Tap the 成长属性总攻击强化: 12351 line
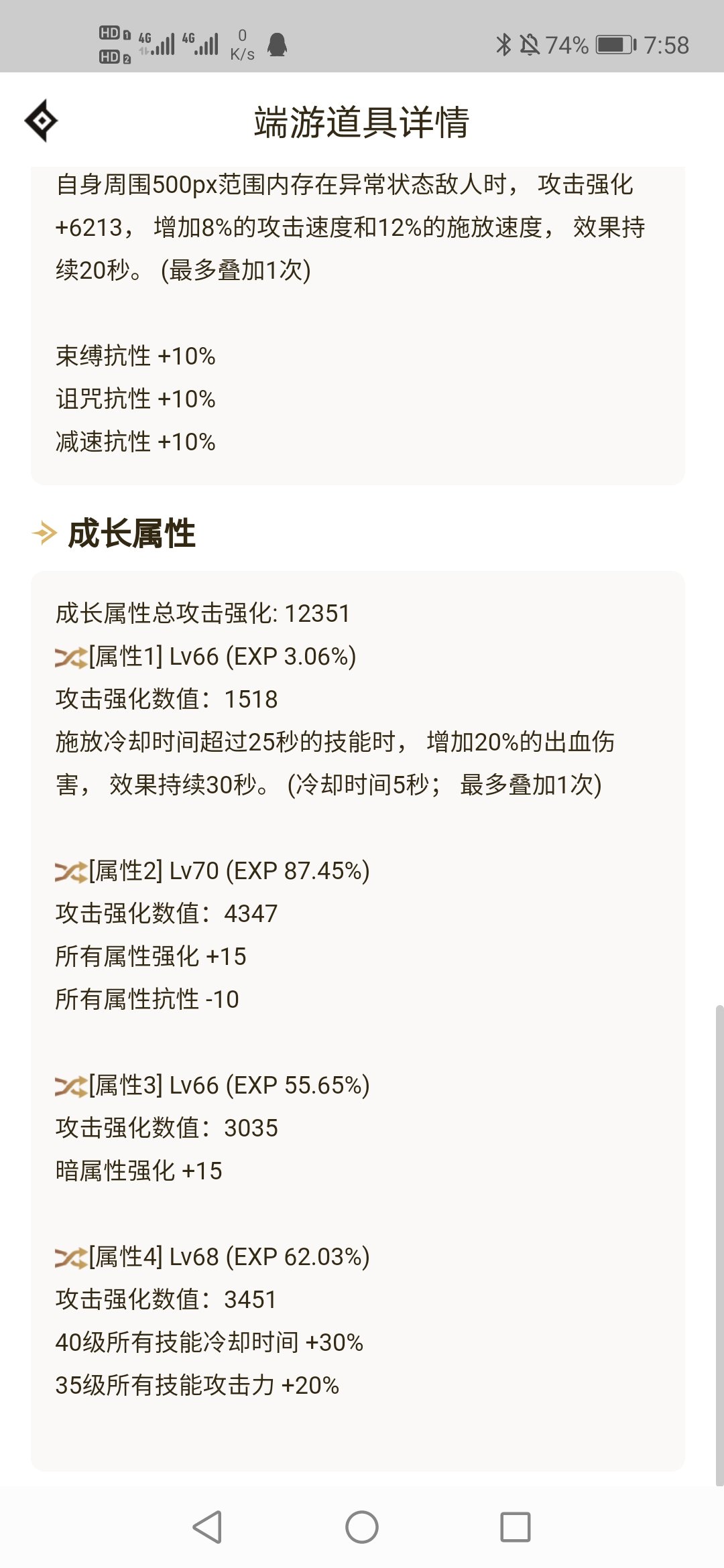This screenshot has height=1568, width=724. [x=202, y=613]
